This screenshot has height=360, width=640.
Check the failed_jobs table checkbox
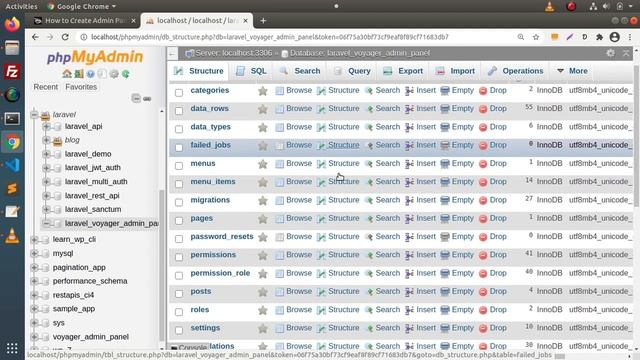[179, 148]
